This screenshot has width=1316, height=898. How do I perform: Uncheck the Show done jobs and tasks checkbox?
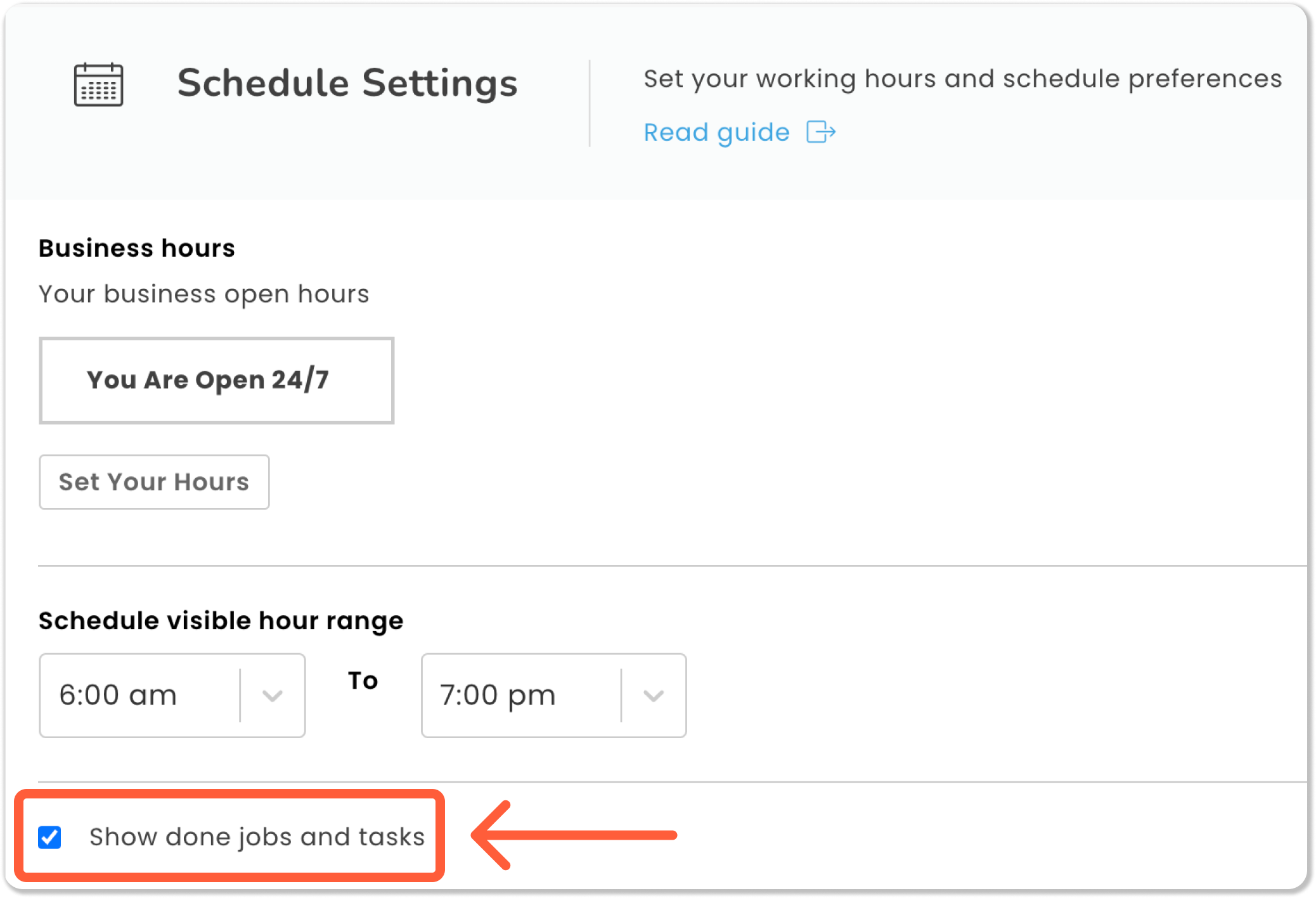click(x=49, y=837)
